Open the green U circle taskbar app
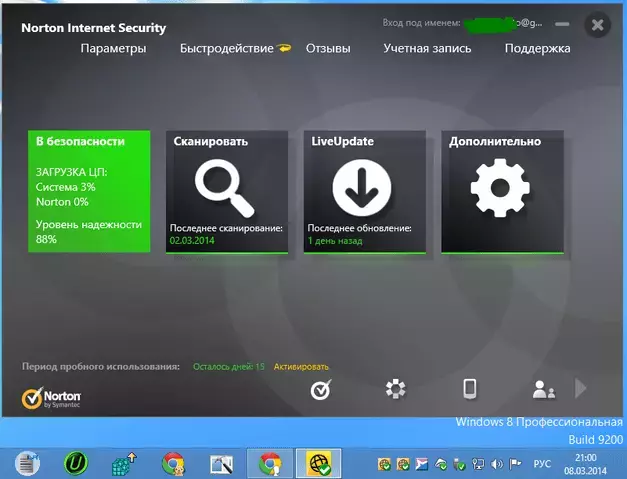This screenshot has width=627, height=479. (x=76, y=464)
